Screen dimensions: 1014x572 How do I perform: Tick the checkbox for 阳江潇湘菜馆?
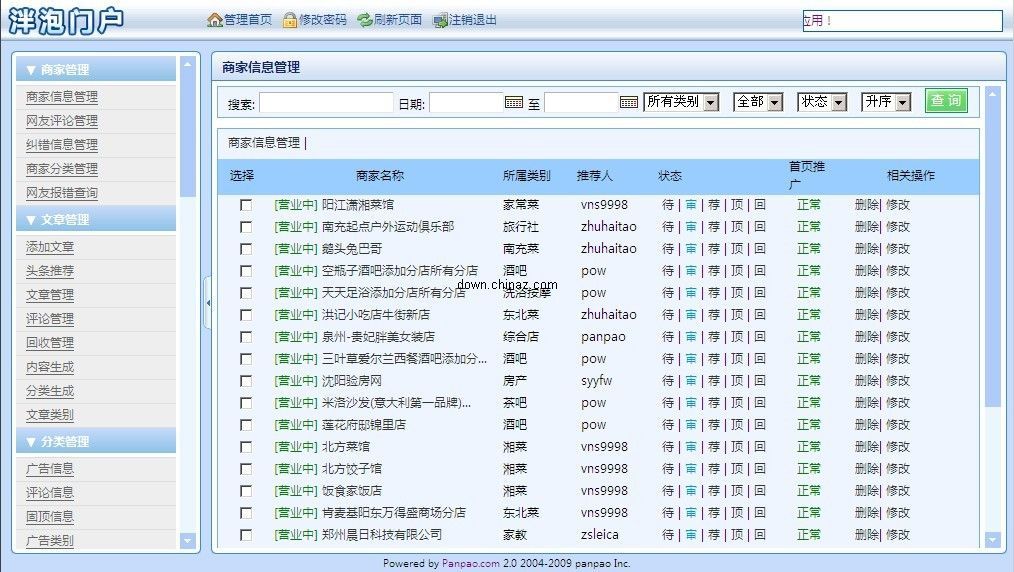tap(246, 205)
